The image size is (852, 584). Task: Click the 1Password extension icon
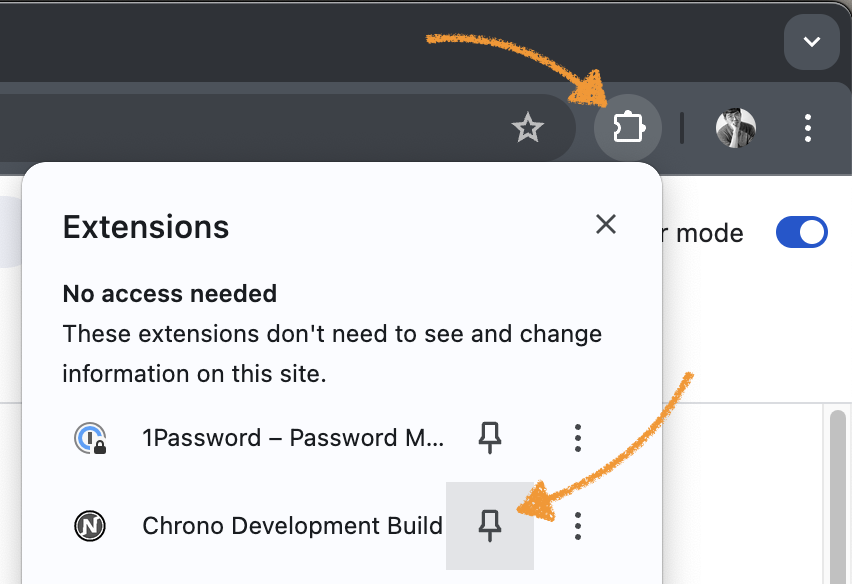click(90, 437)
